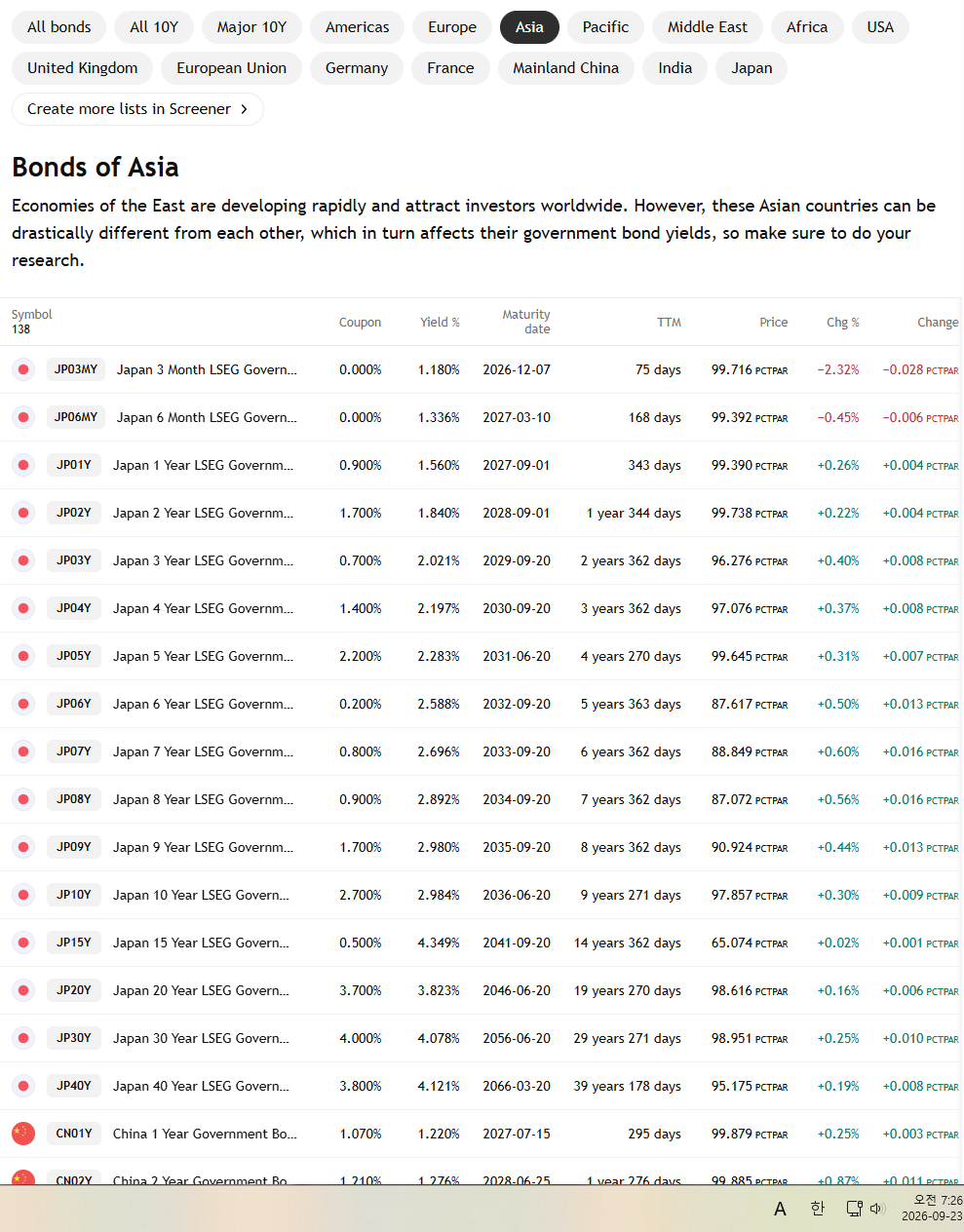Switch to the Europe bonds tab
964x1232 pixels.
[452, 27]
